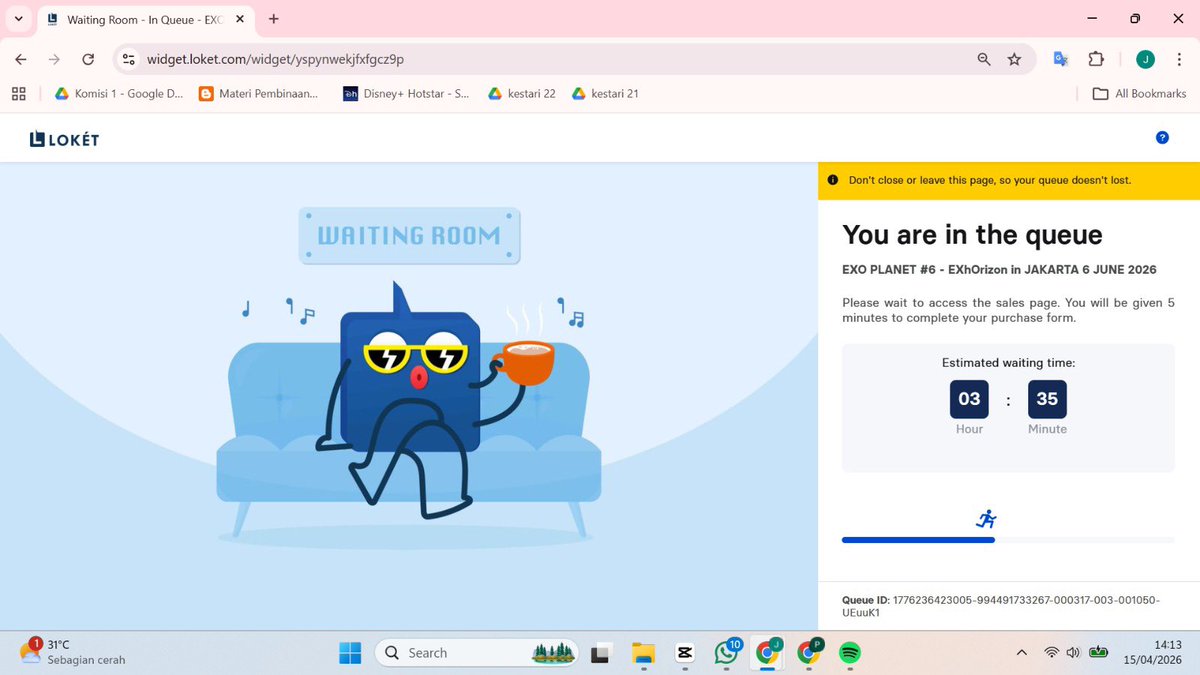Open the Wi-Fi network icon
Viewport: 1200px width, 675px height.
point(1051,653)
